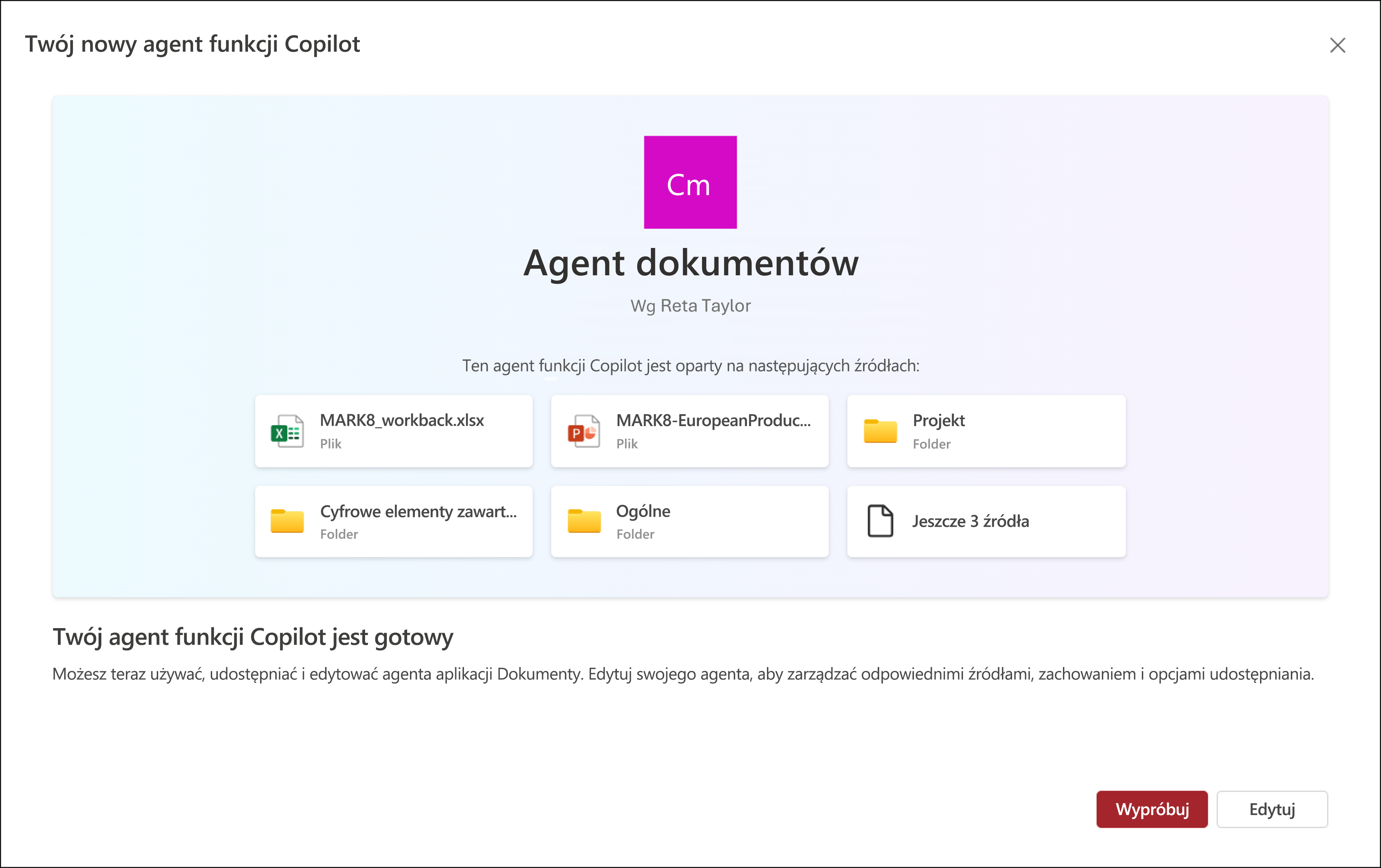Click the Agent dokumentów title
Image resolution: width=1381 pixels, height=868 pixels.
(690, 263)
